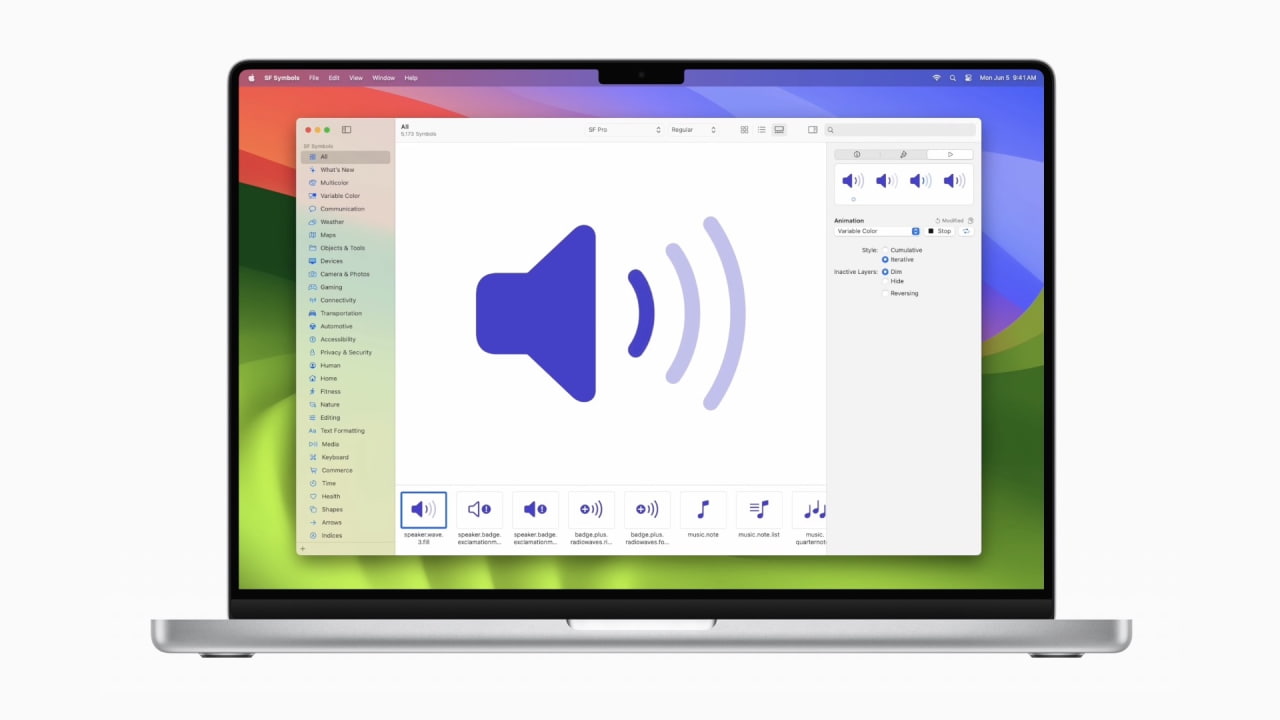Switch to grid view layout
The height and width of the screenshot is (720, 1280).
coord(744,130)
